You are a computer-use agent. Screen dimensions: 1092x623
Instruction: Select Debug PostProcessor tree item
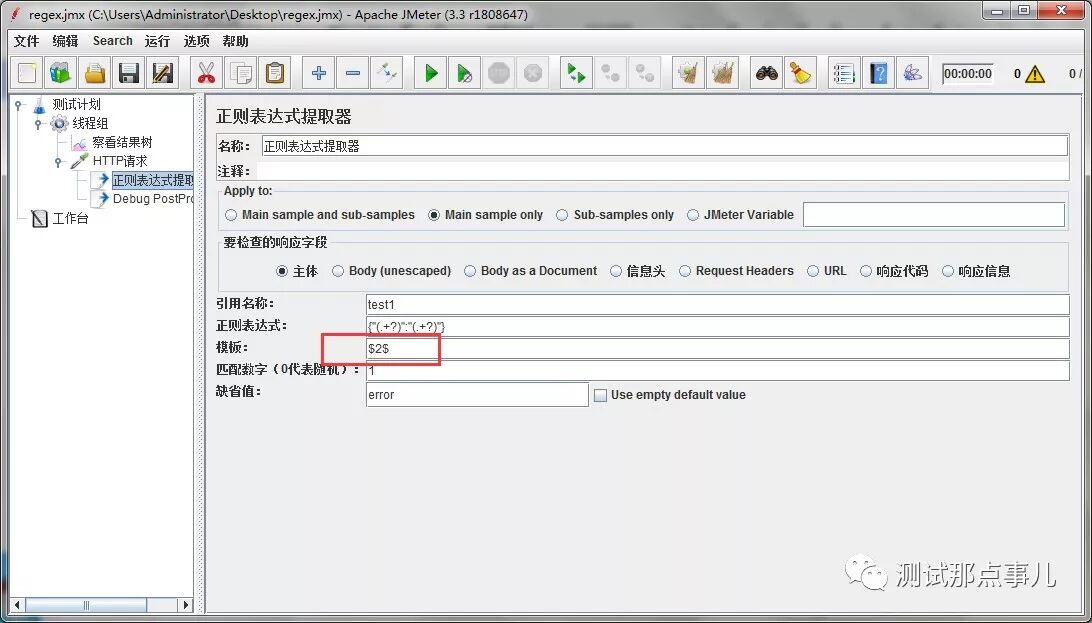coord(153,199)
